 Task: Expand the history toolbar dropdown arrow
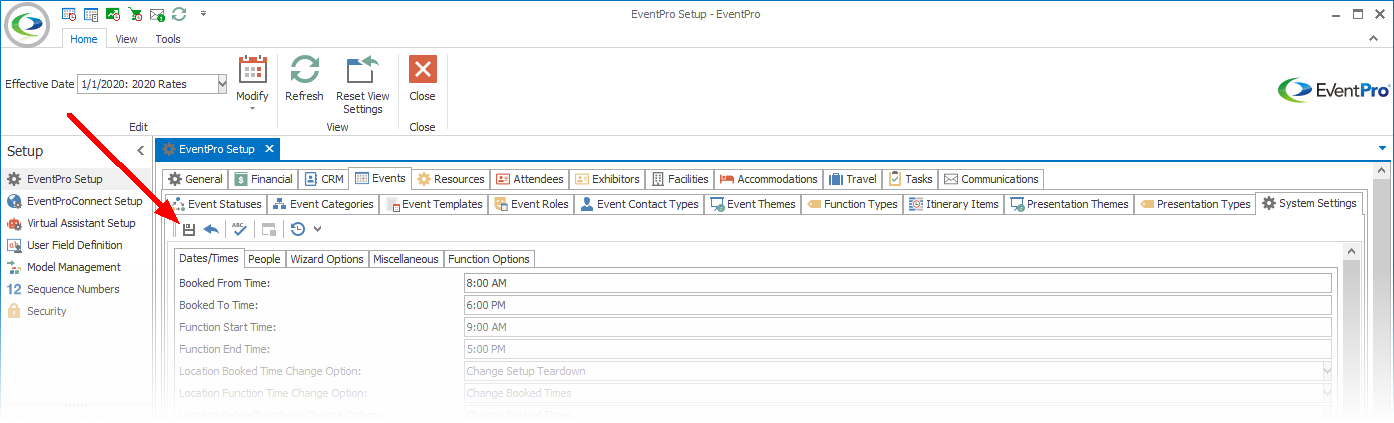click(317, 229)
